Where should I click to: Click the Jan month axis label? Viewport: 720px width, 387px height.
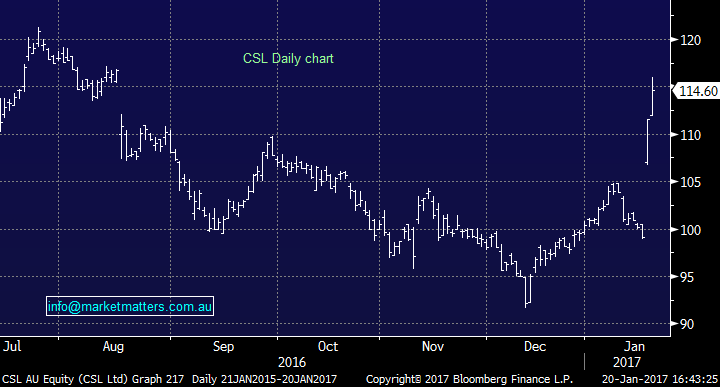tap(634, 346)
